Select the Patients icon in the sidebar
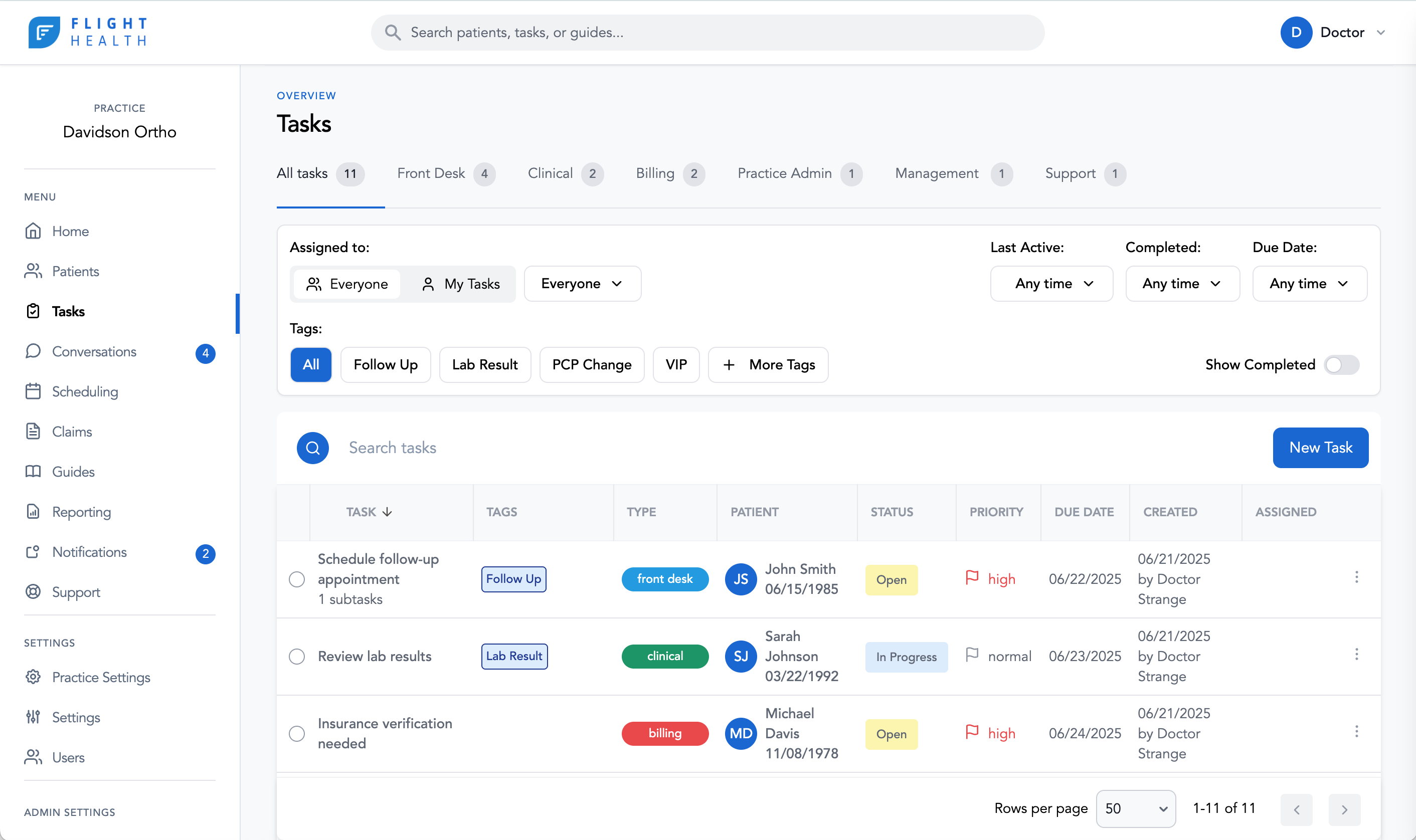This screenshot has width=1416, height=840. tap(34, 271)
